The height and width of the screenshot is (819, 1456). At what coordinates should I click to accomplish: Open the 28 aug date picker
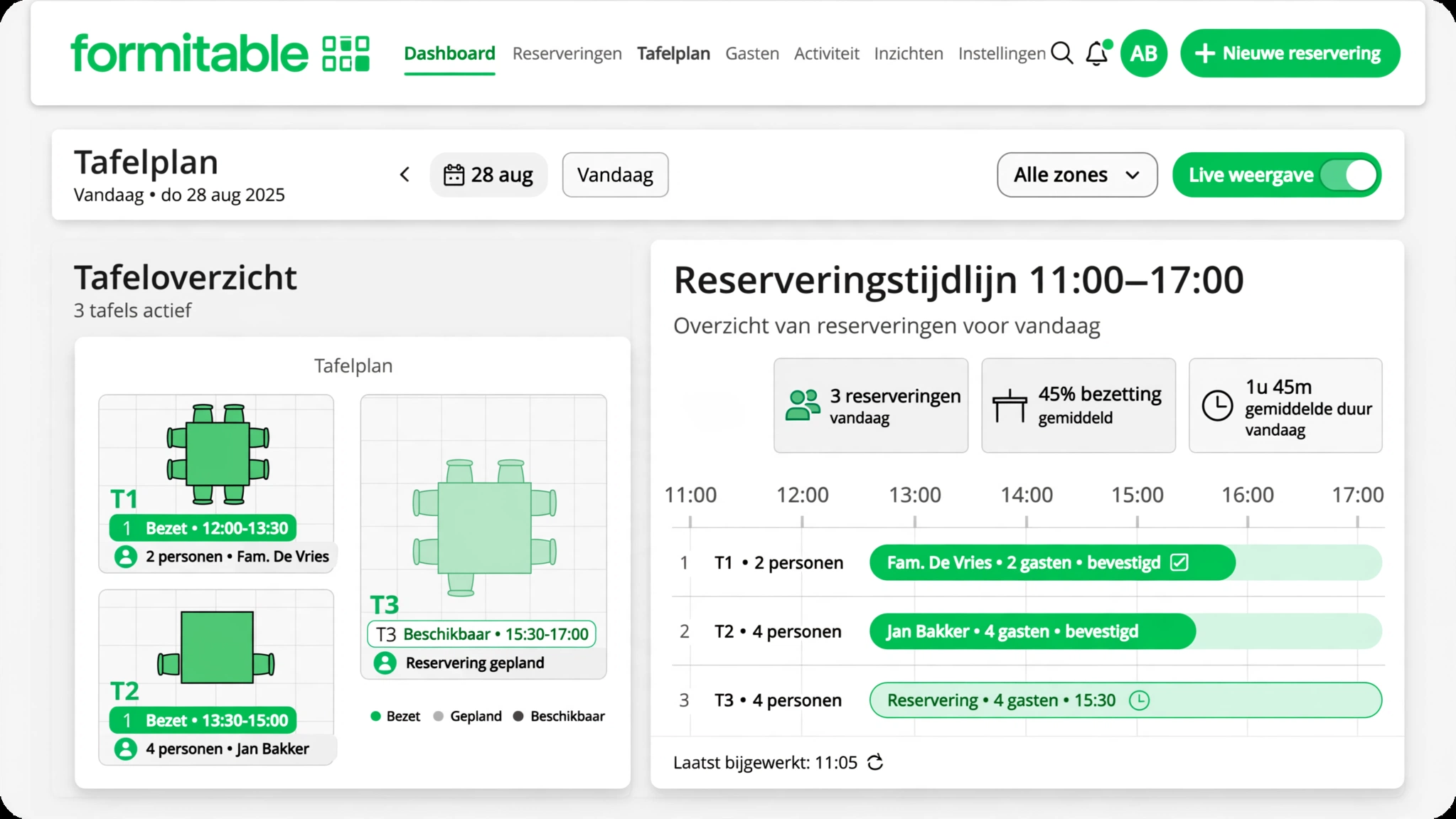coord(488,175)
